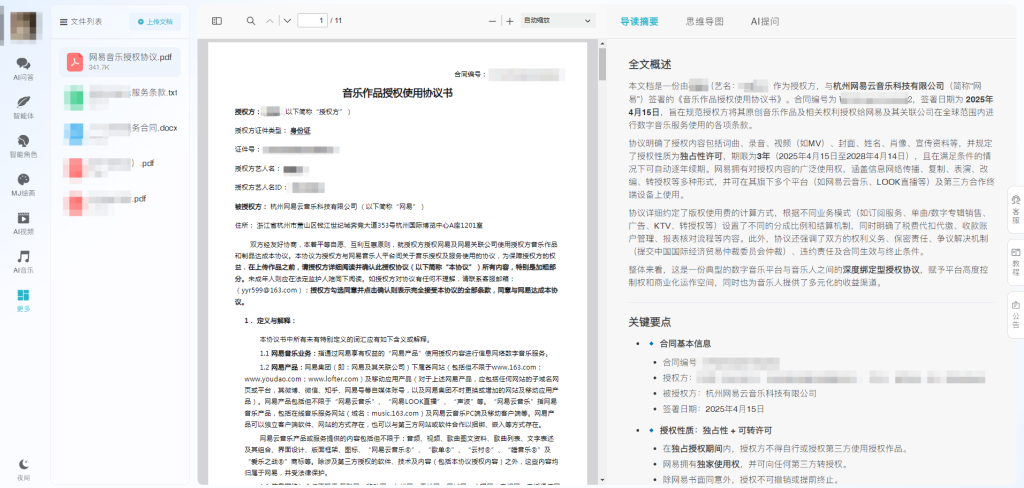The width and height of the screenshot is (1024, 488).
Task: Toggle 夜间 night mode
Action: click(x=23, y=465)
